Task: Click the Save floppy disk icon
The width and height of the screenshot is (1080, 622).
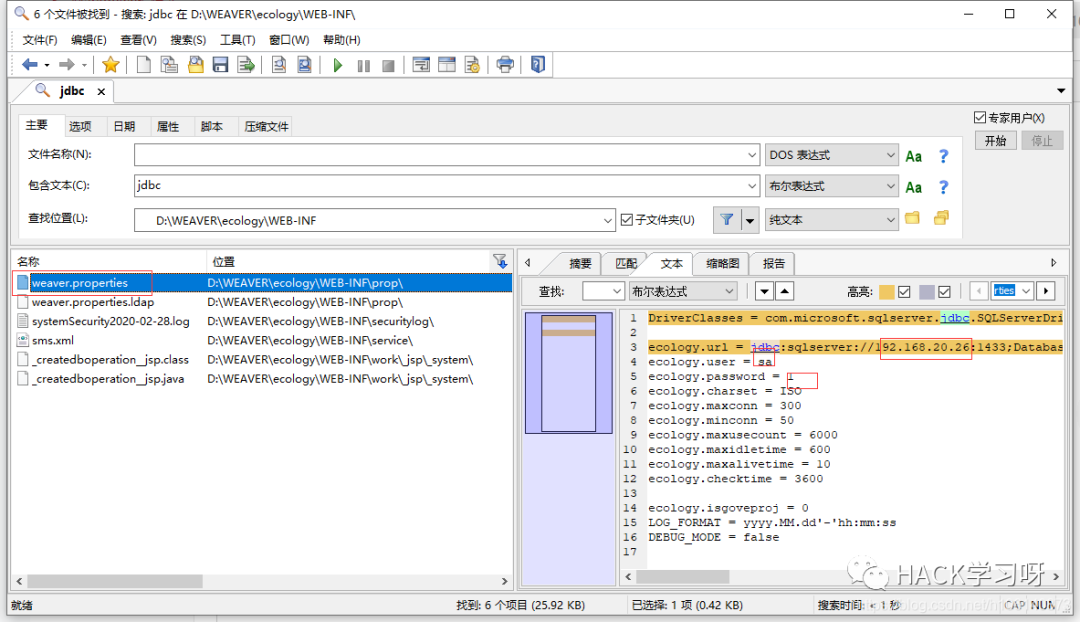Action: [220, 65]
